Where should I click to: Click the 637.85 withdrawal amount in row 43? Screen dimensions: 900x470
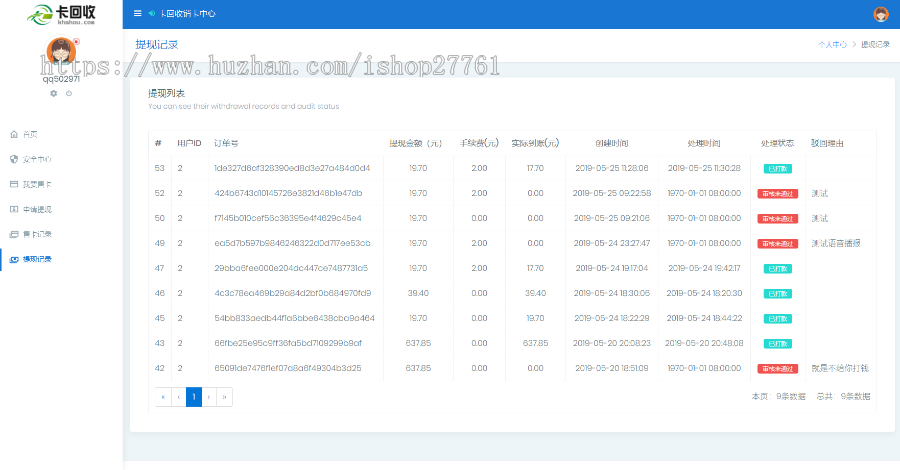click(418, 343)
